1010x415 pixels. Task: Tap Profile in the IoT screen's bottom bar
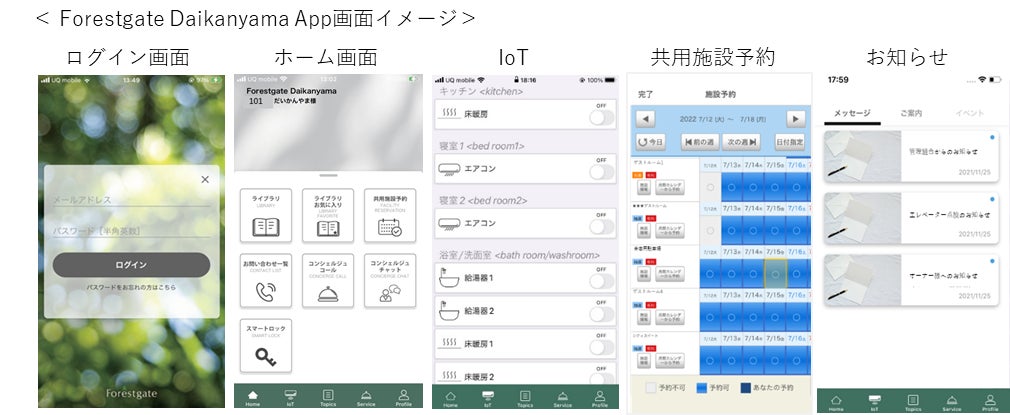tap(600, 400)
